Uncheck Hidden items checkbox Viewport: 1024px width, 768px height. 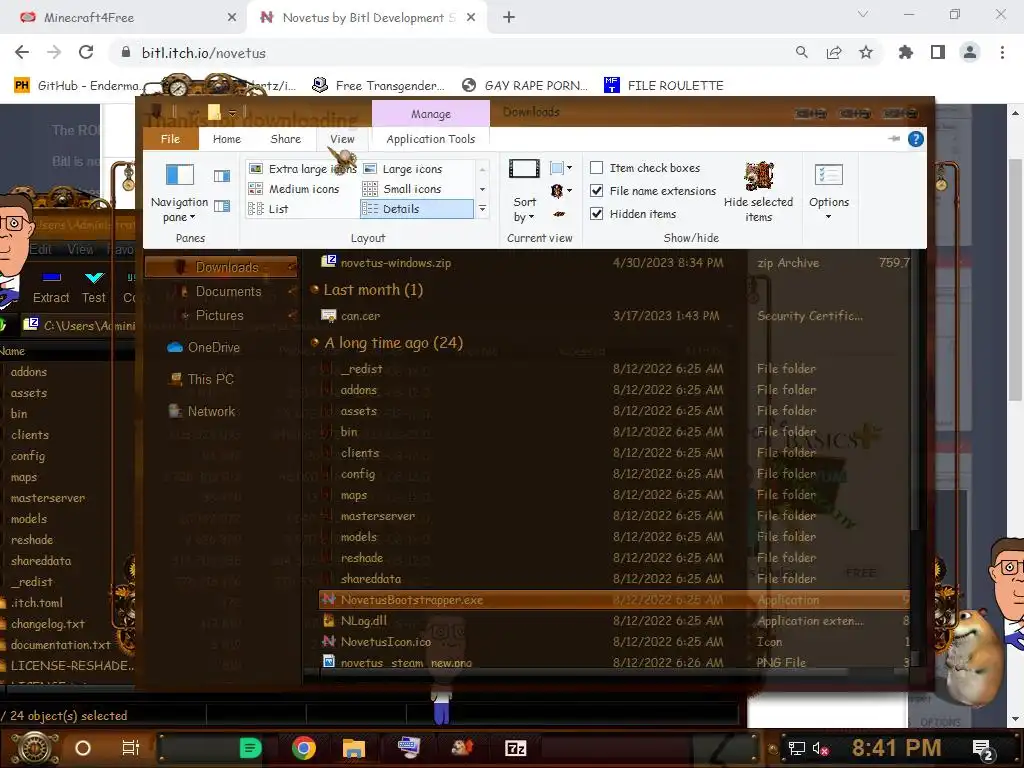(x=596, y=214)
